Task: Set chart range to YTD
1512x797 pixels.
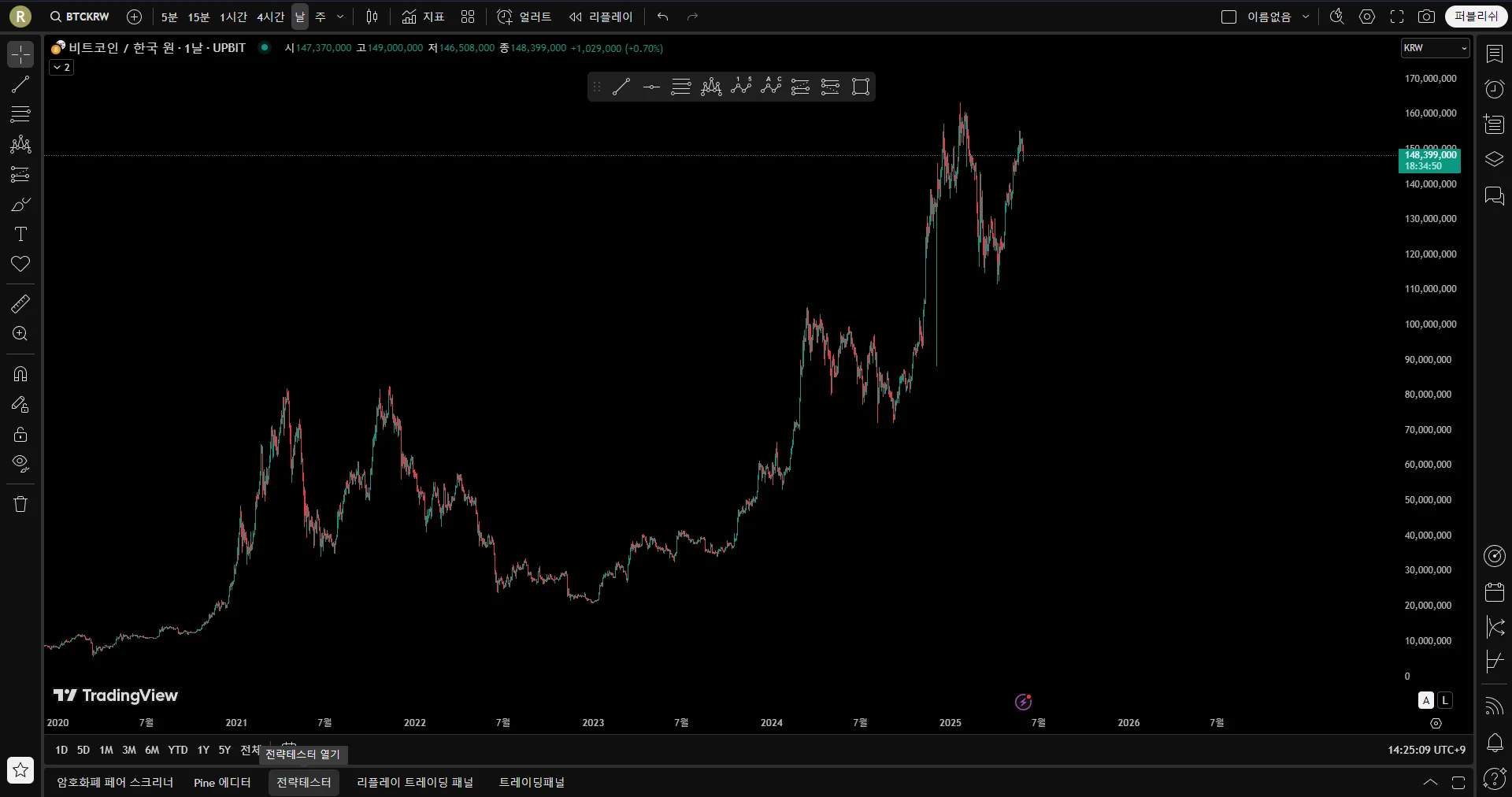Action: pos(178,751)
